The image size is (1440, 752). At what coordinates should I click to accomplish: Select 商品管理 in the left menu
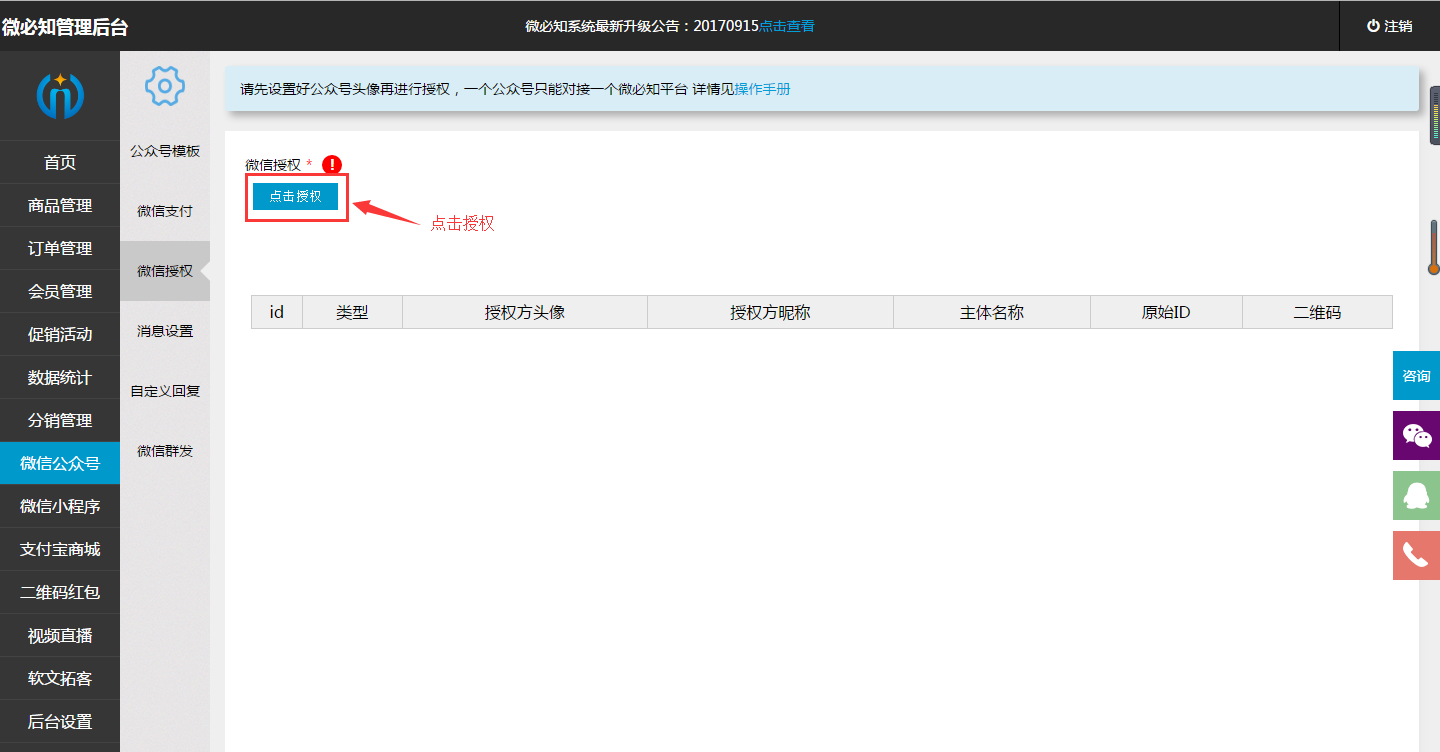coord(60,206)
